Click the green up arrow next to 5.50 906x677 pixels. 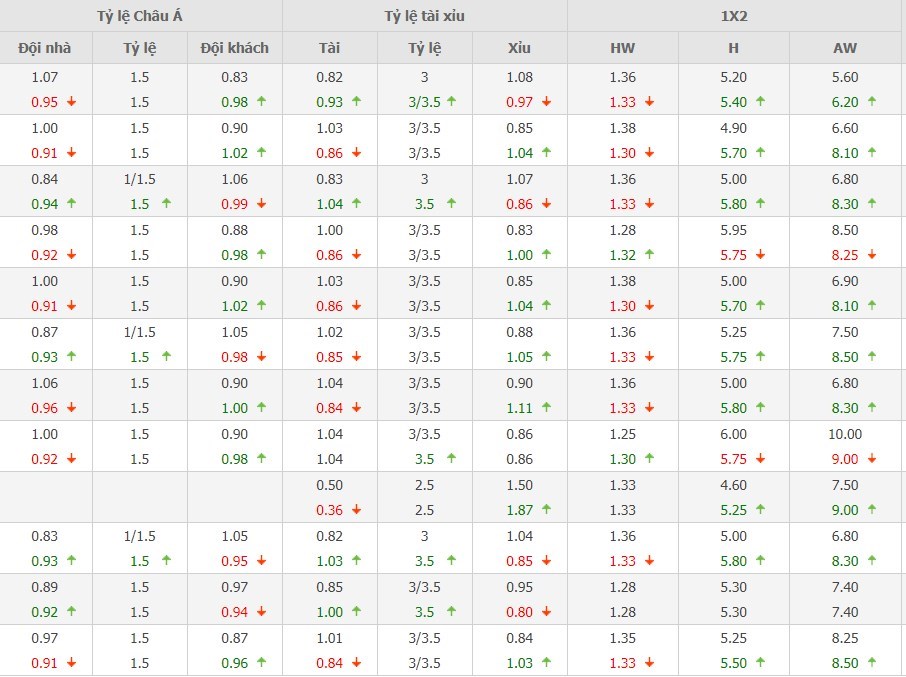(x=761, y=663)
